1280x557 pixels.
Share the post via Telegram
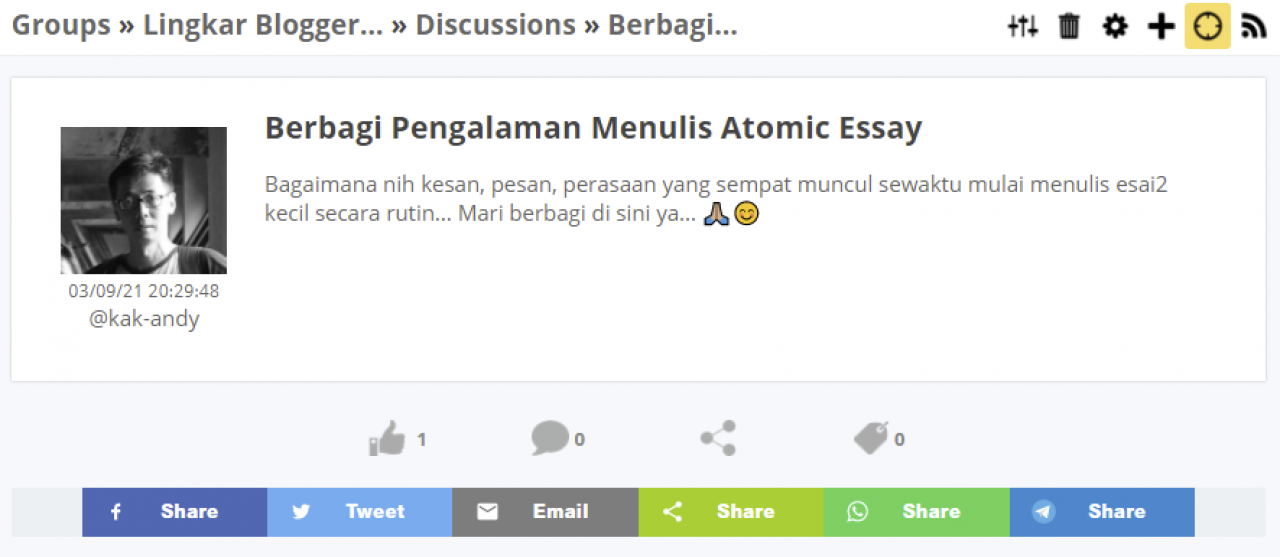point(1102,512)
